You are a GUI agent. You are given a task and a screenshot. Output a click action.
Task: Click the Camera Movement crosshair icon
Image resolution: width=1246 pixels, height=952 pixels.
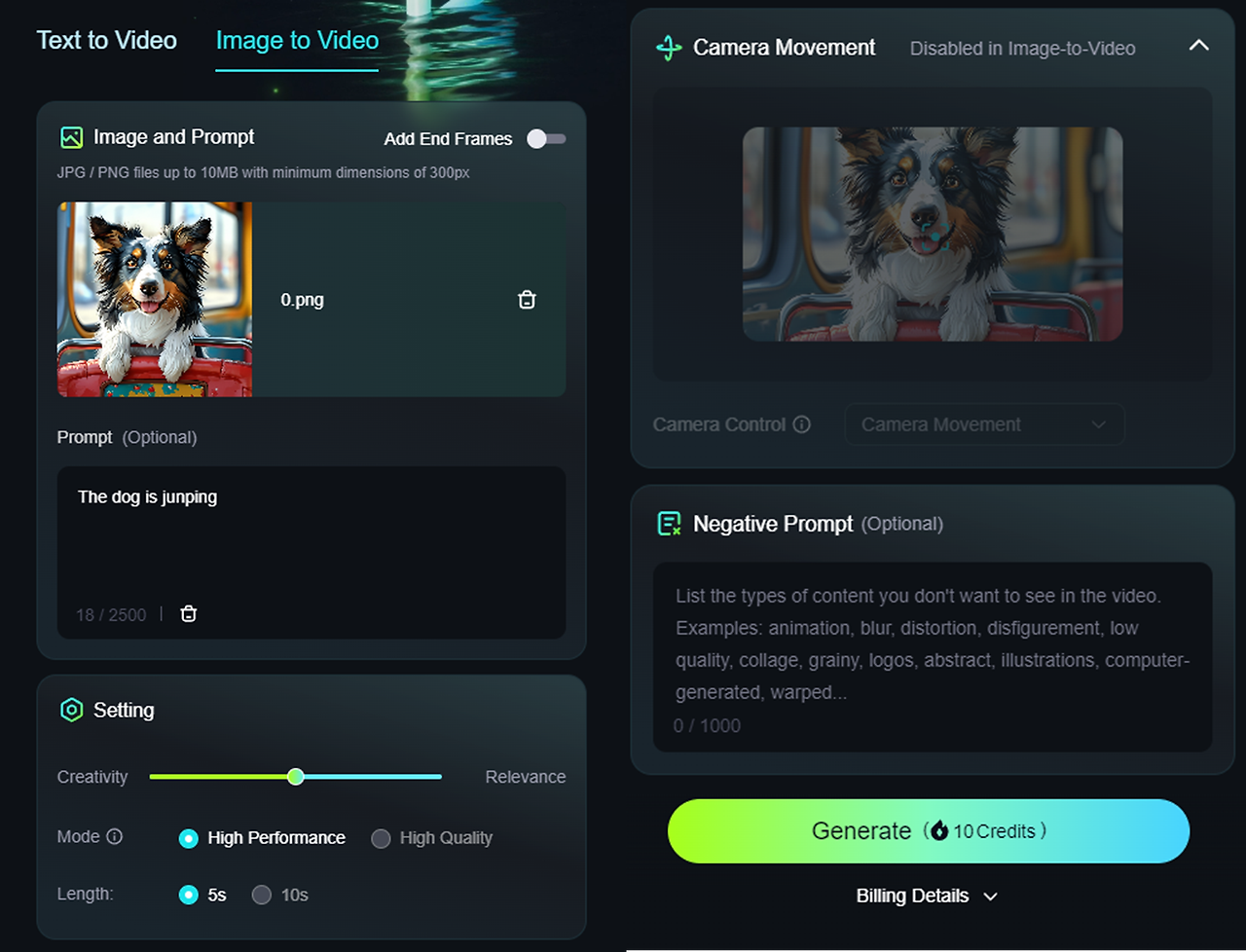coord(669,48)
